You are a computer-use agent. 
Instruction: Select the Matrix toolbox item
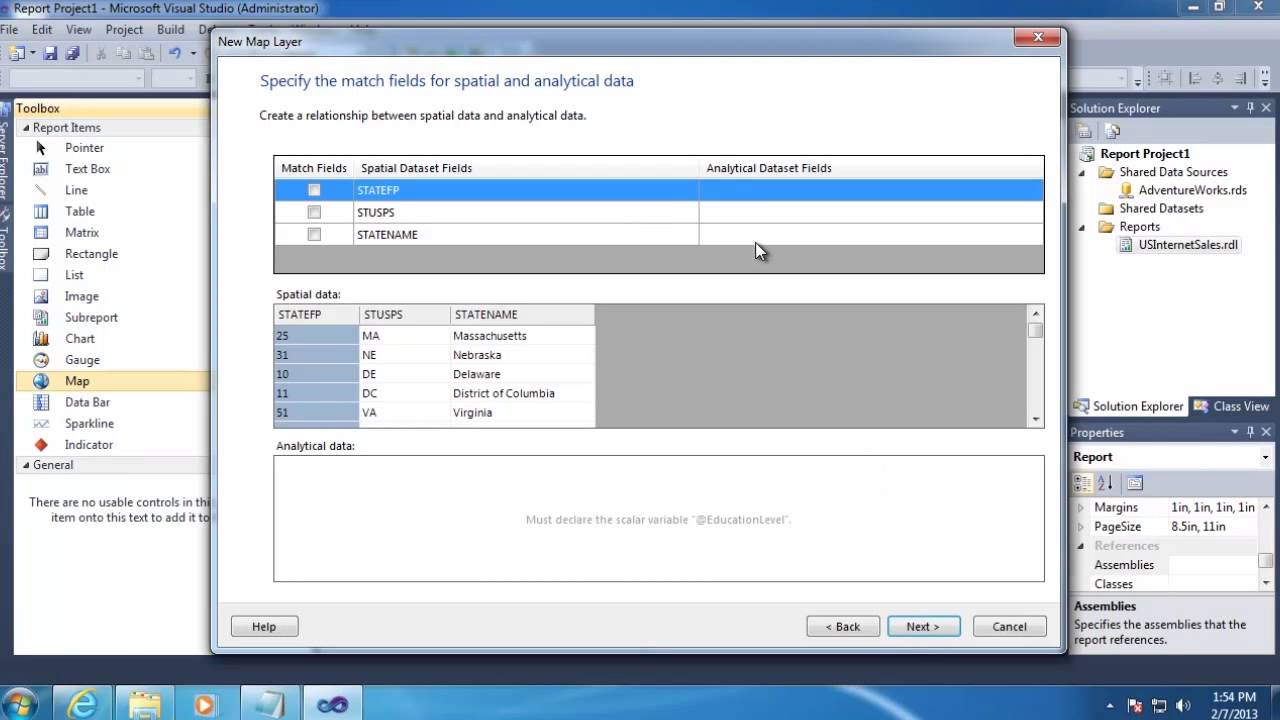[x=82, y=233]
